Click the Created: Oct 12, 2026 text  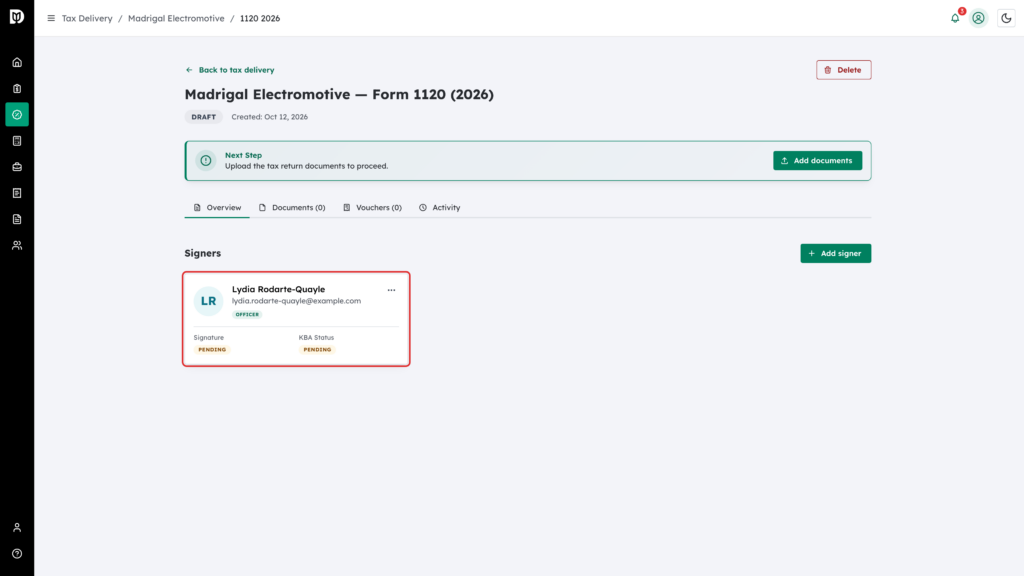click(270, 117)
